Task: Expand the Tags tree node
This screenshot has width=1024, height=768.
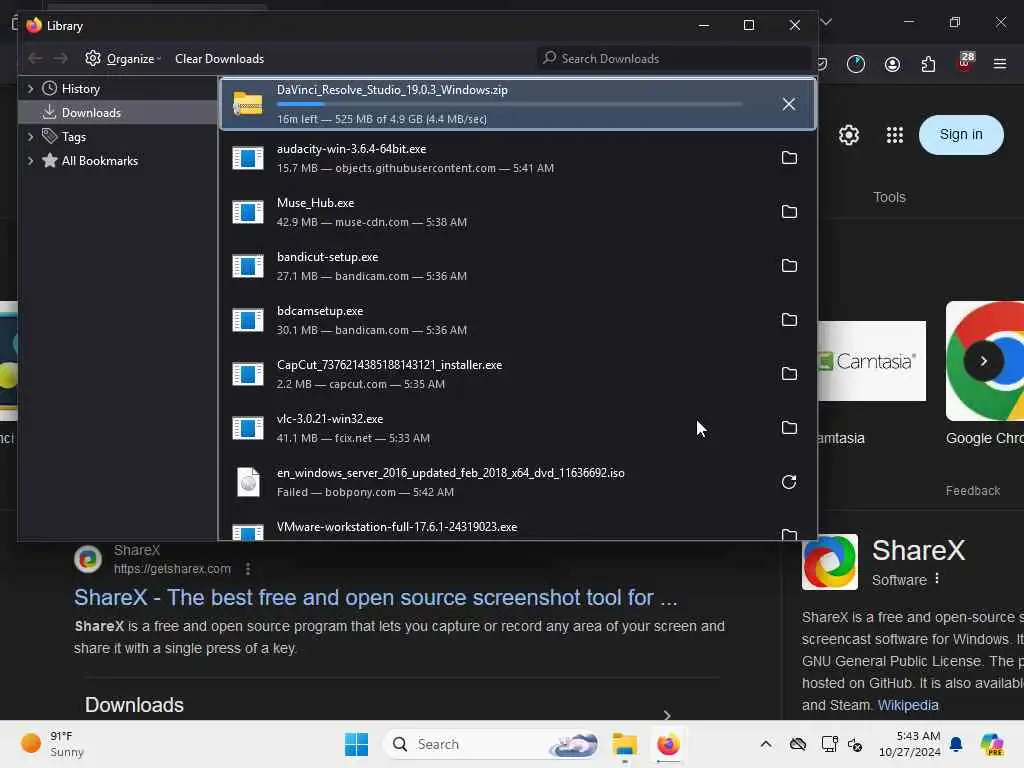Action: point(30,137)
